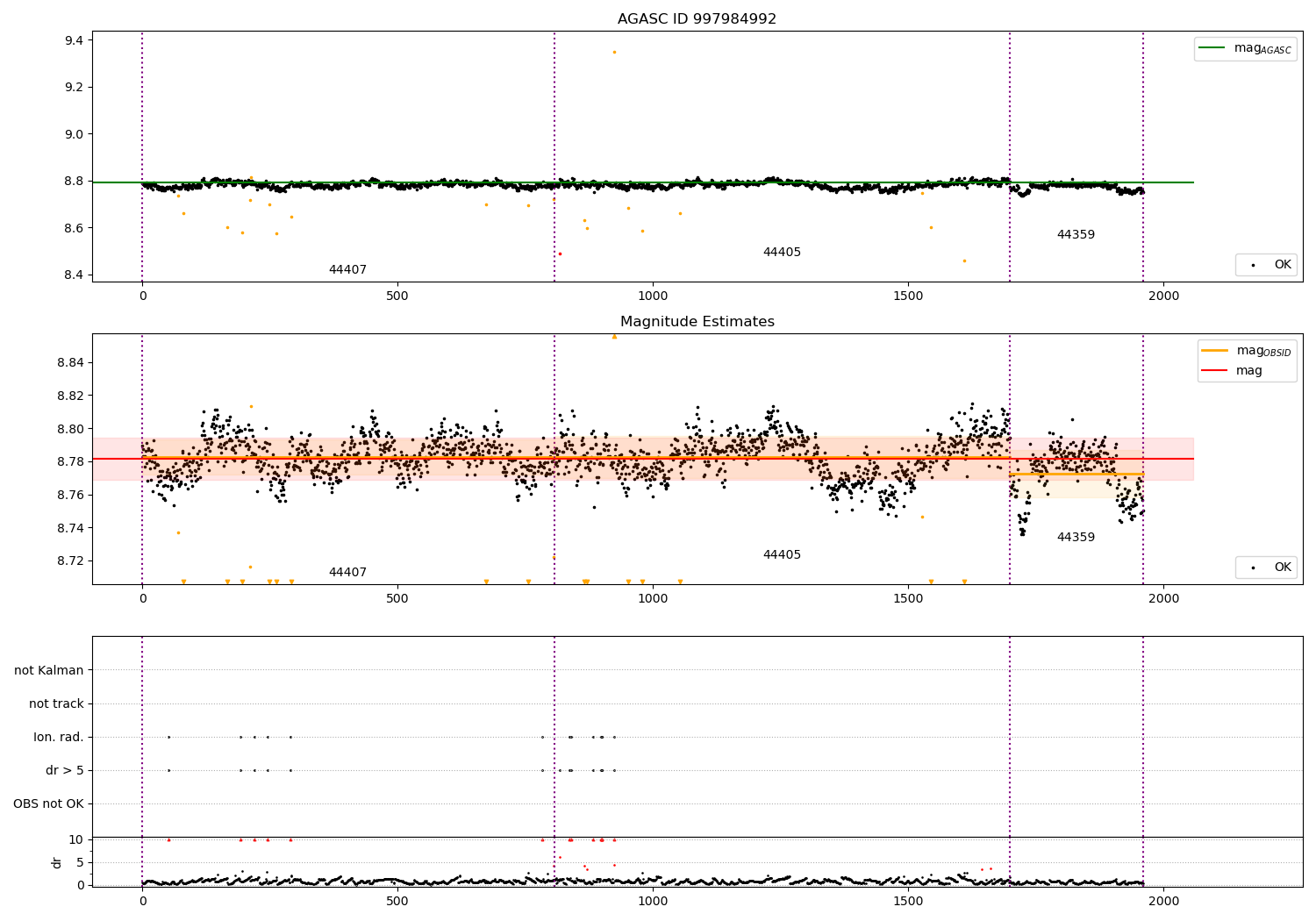Viewport: 1316px width, 921px height.
Task: Click the title AGASC ID 997984992
Action: (x=697, y=18)
